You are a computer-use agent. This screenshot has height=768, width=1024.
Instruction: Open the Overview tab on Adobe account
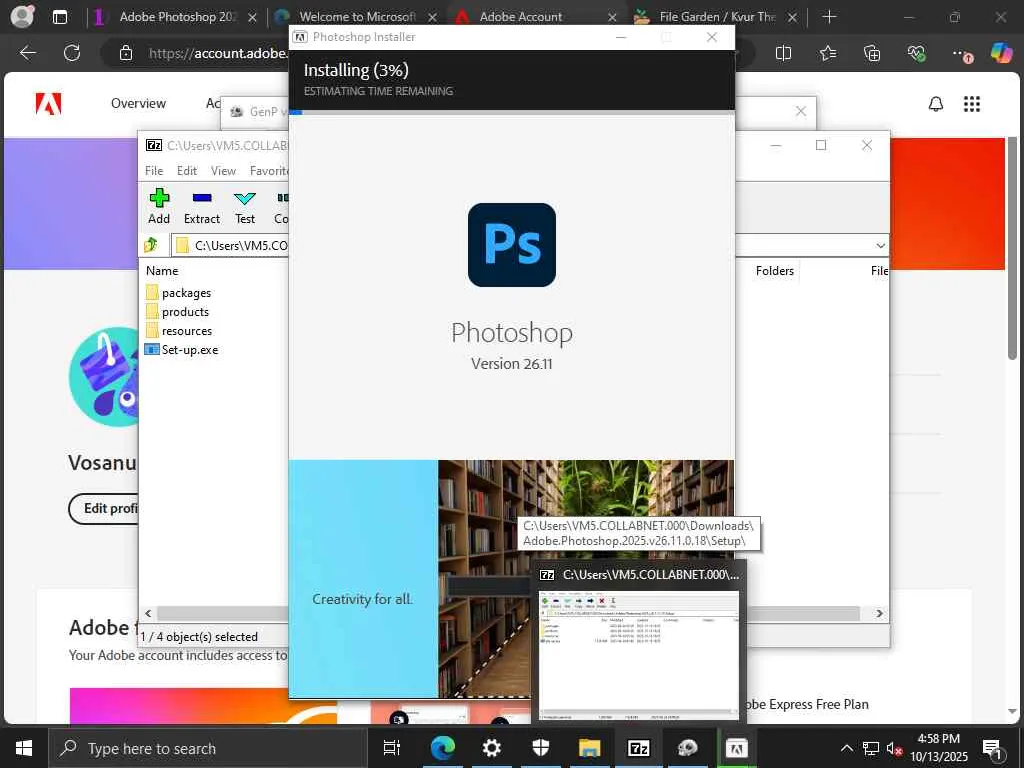click(x=138, y=103)
